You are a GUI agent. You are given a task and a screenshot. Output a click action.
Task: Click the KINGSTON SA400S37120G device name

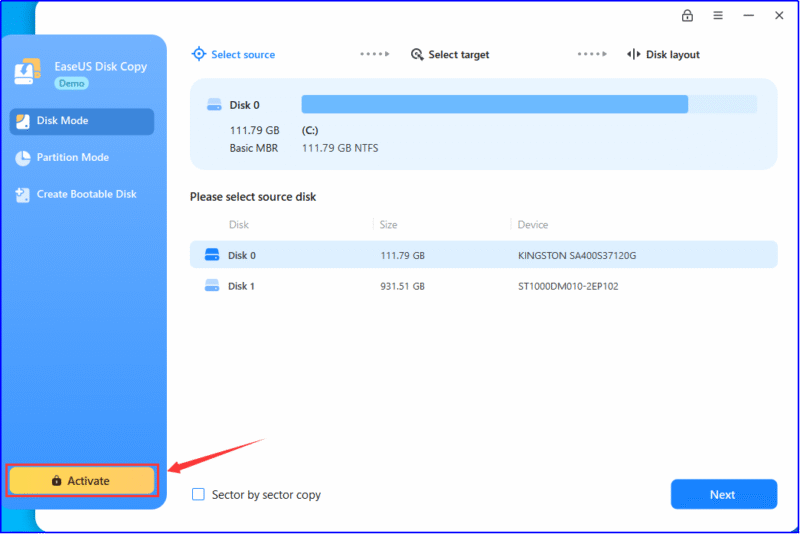tap(577, 256)
